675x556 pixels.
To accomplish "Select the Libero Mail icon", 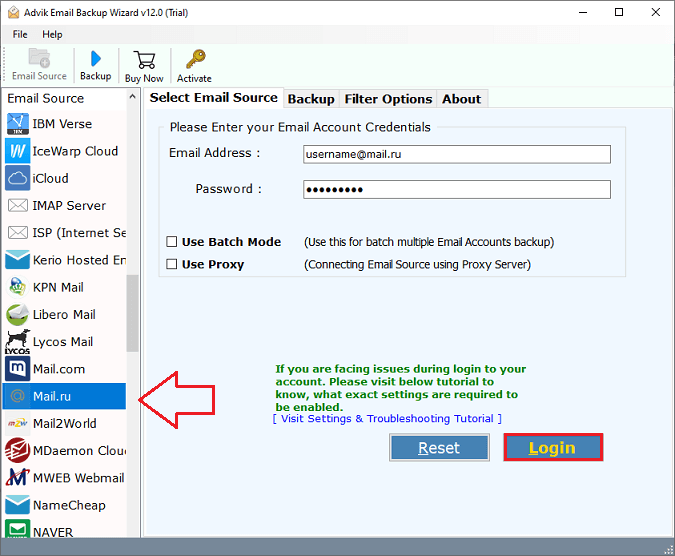I will [x=18, y=315].
